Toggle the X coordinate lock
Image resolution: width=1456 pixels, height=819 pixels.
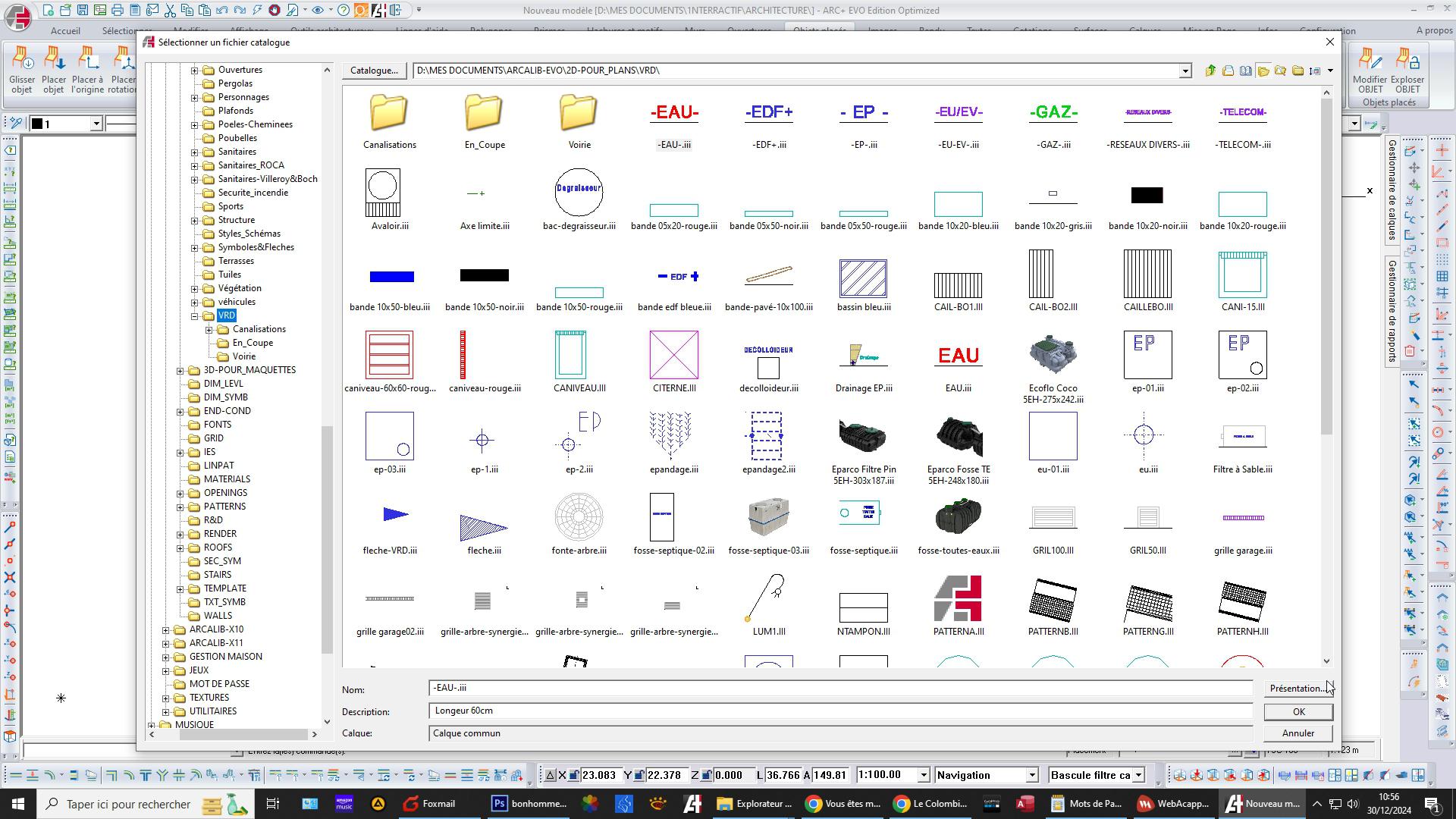click(574, 775)
